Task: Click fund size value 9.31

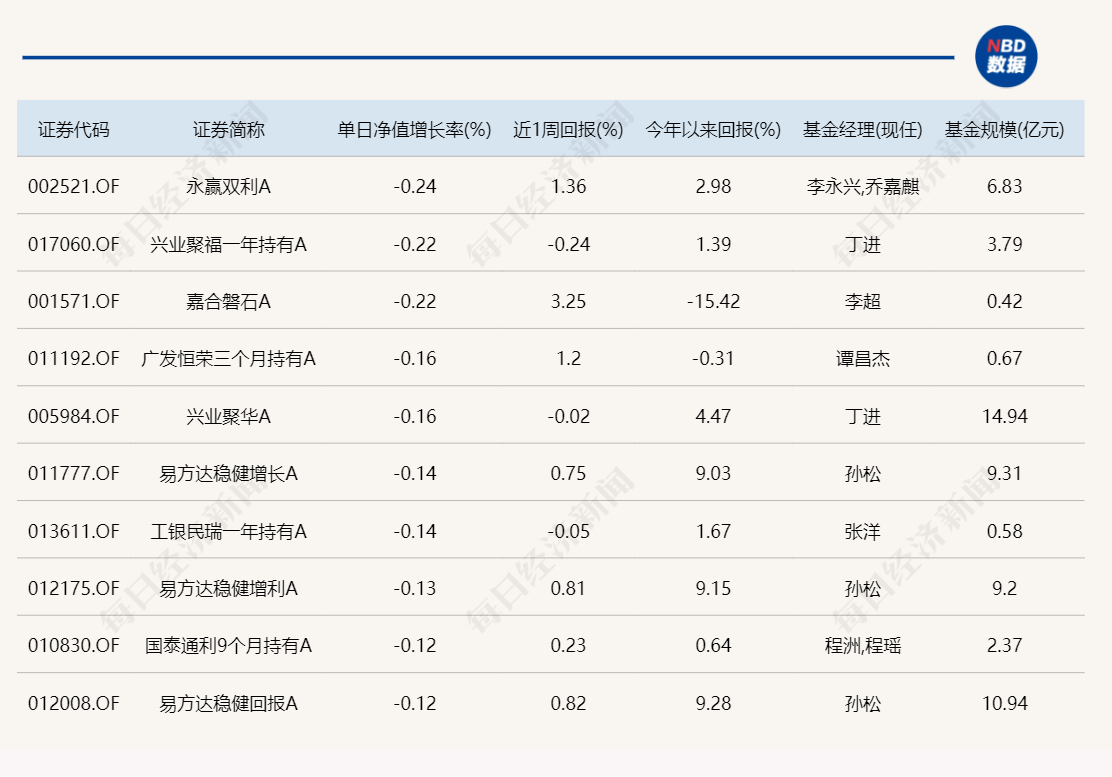Action: click(x=1004, y=474)
